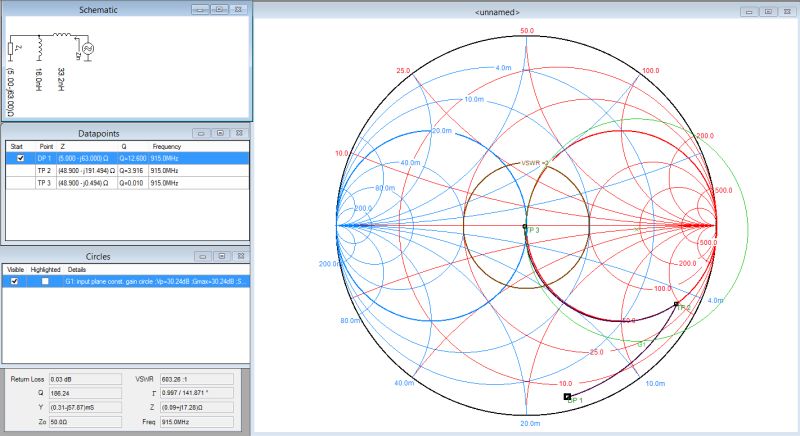This screenshot has height=436, width=800.
Task: Click the Point column header in Datapoints
Action: 46,146
